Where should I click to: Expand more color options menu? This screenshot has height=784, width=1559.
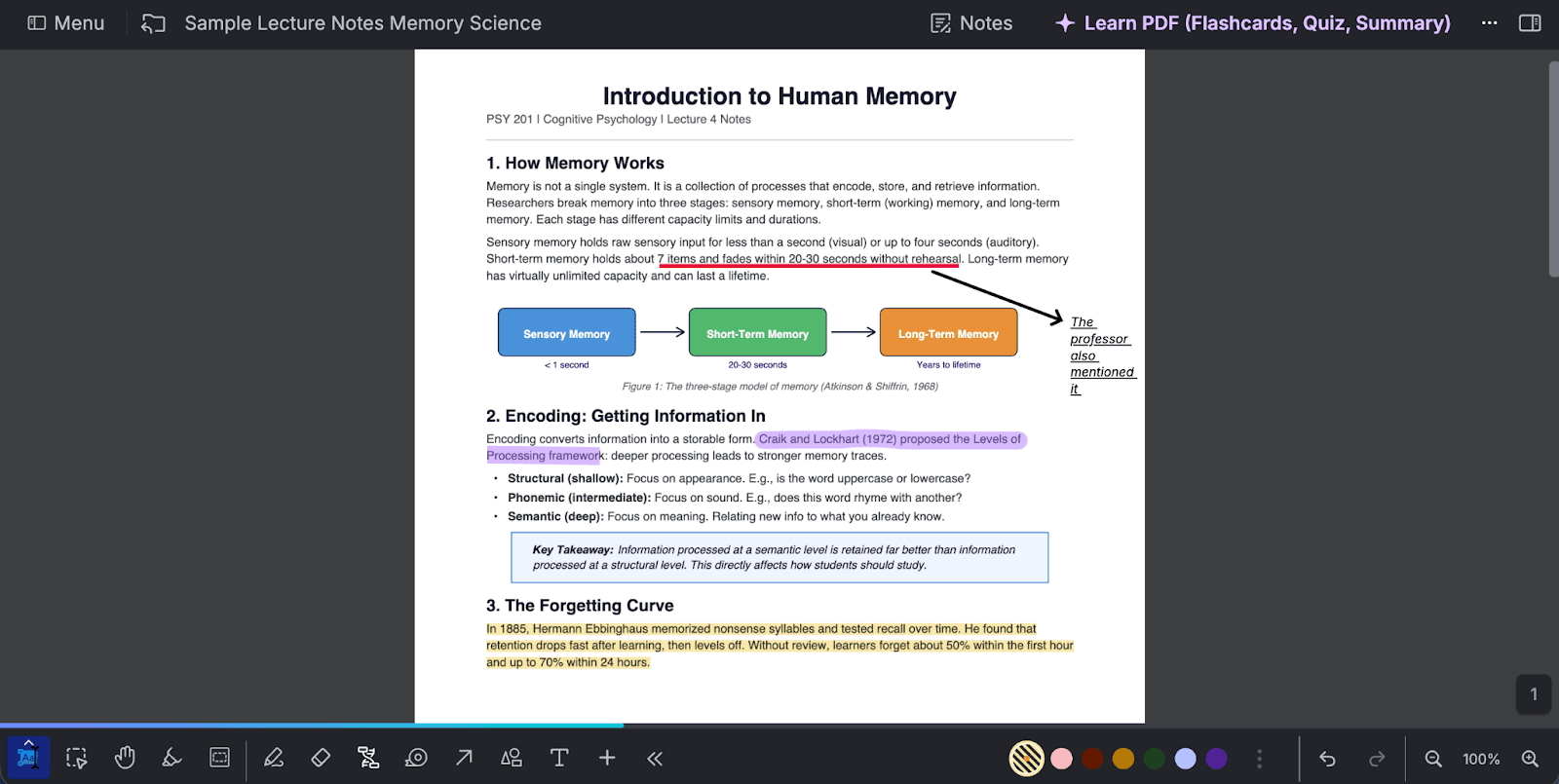coord(1259,759)
